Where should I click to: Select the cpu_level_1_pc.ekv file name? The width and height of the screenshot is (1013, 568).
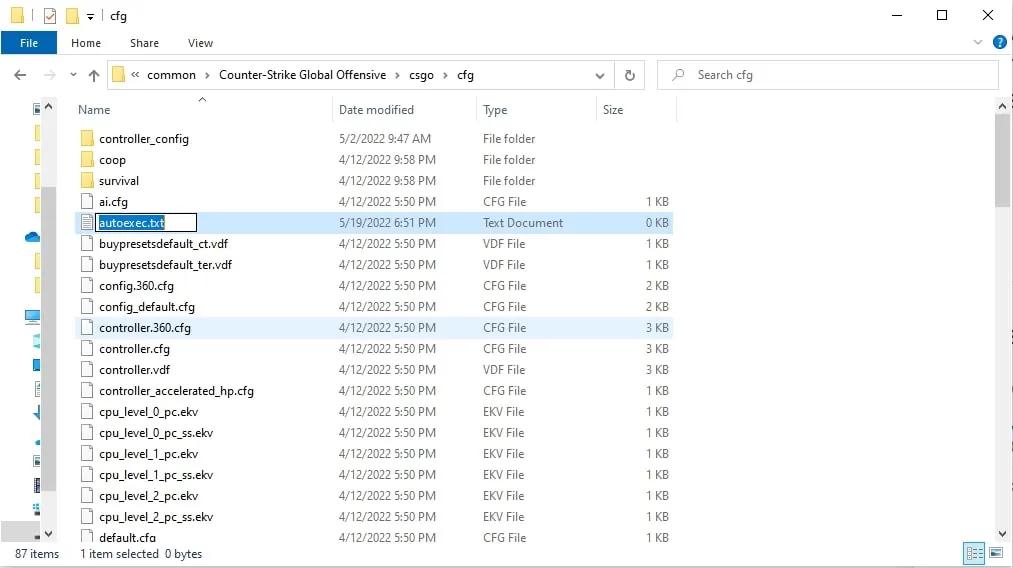(x=149, y=454)
